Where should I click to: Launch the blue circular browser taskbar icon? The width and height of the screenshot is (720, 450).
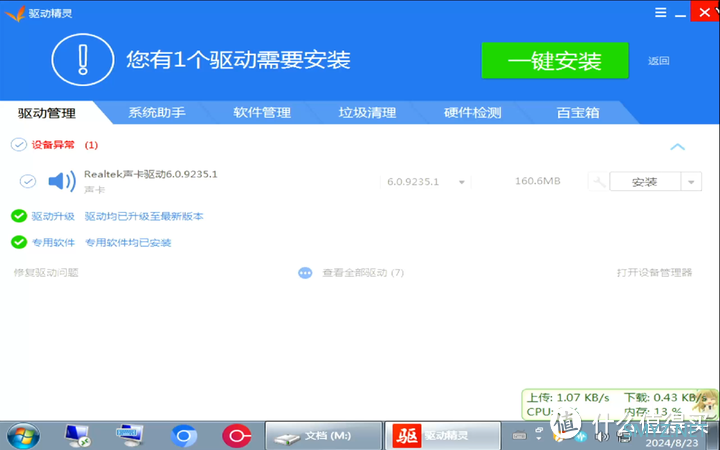[184, 435]
